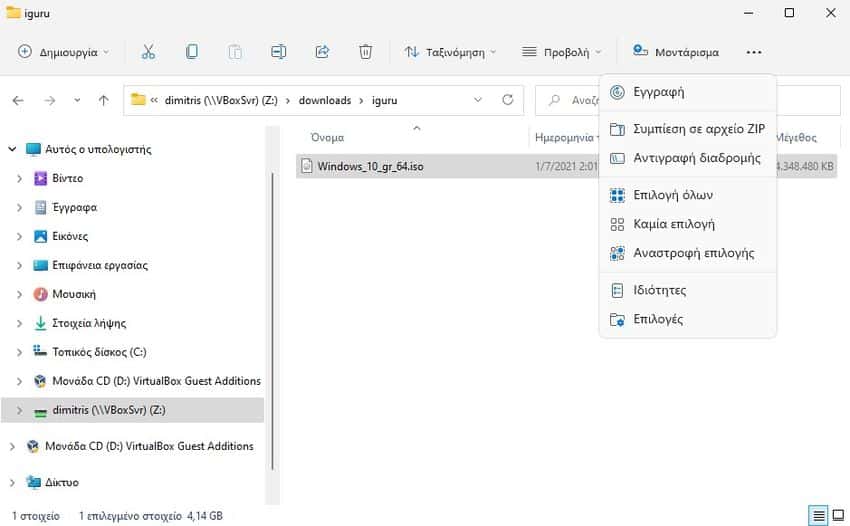Expand the Εικόνες tree node

click(x=19, y=236)
